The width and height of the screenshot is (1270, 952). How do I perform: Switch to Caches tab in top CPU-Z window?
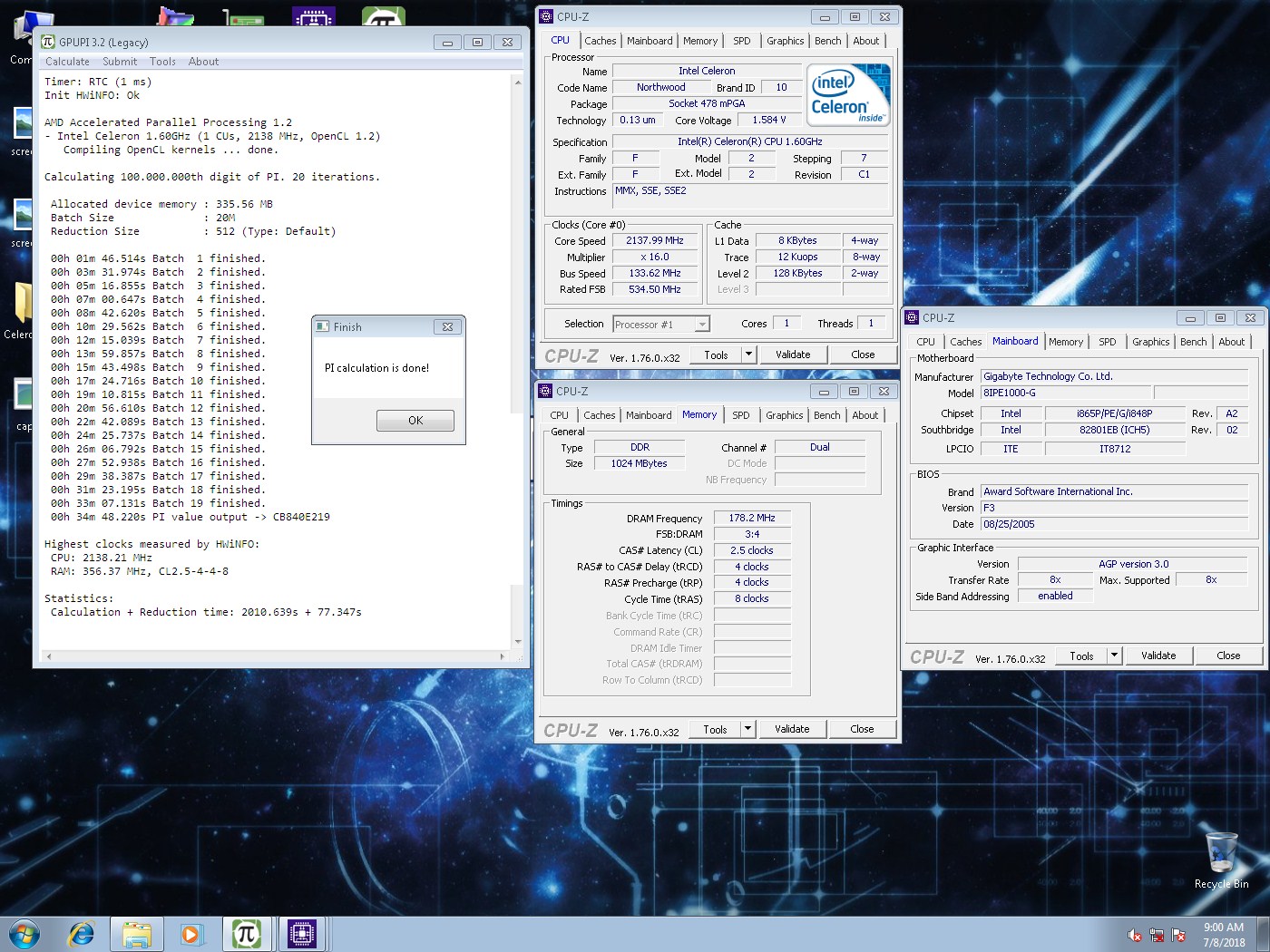tap(600, 41)
